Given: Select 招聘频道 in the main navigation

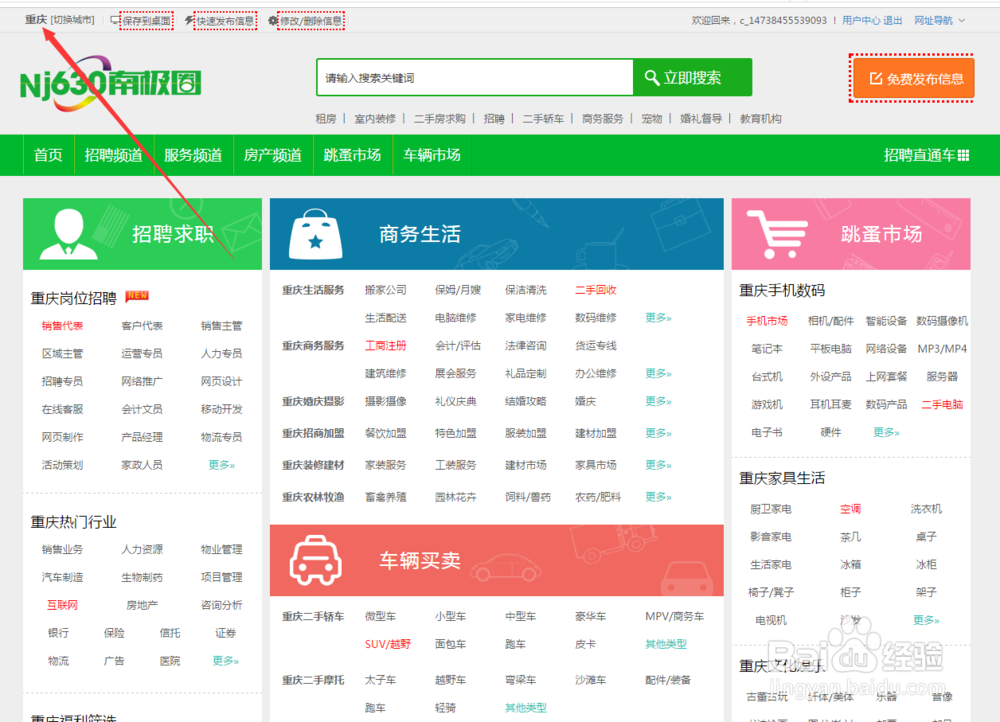Looking at the screenshot, I should pyautogui.click(x=113, y=155).
